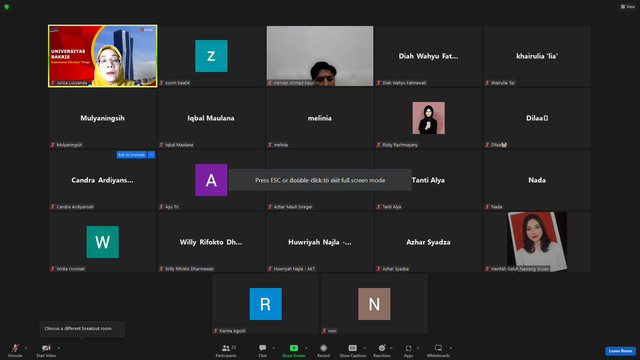Select the melinia participant tile

[x=320, y=118]
